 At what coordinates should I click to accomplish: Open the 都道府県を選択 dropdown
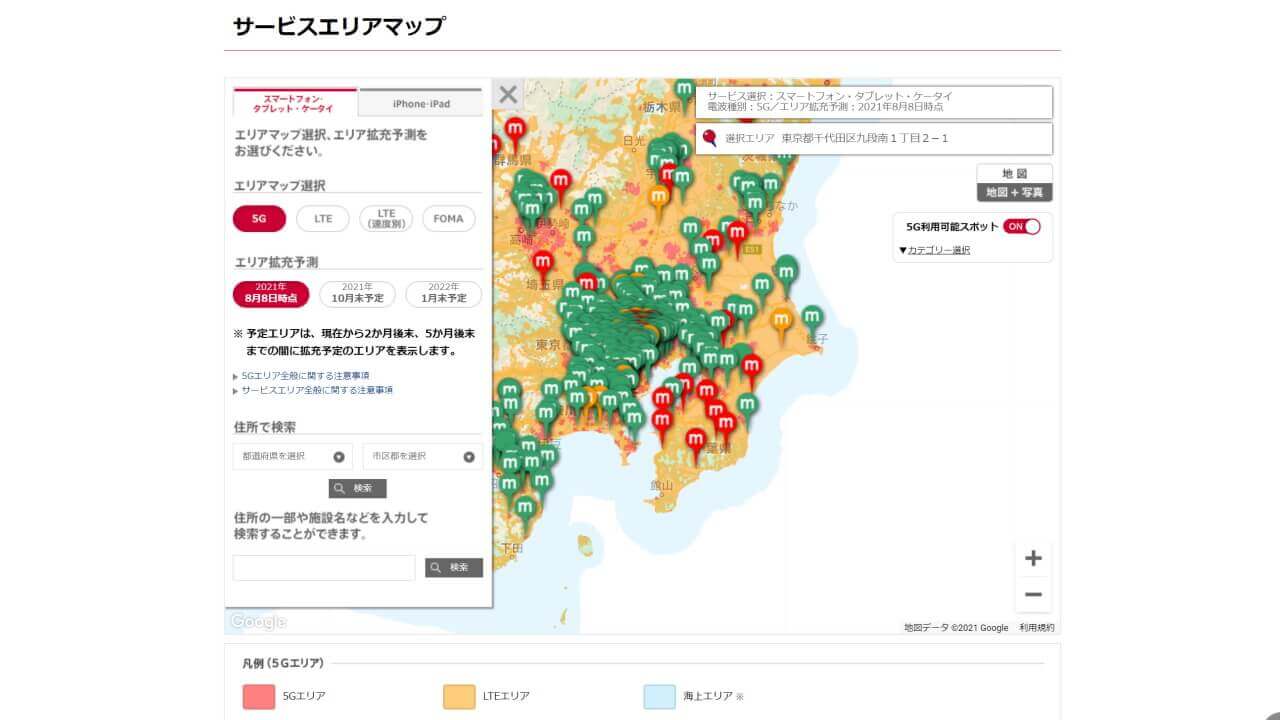point(291,456)
